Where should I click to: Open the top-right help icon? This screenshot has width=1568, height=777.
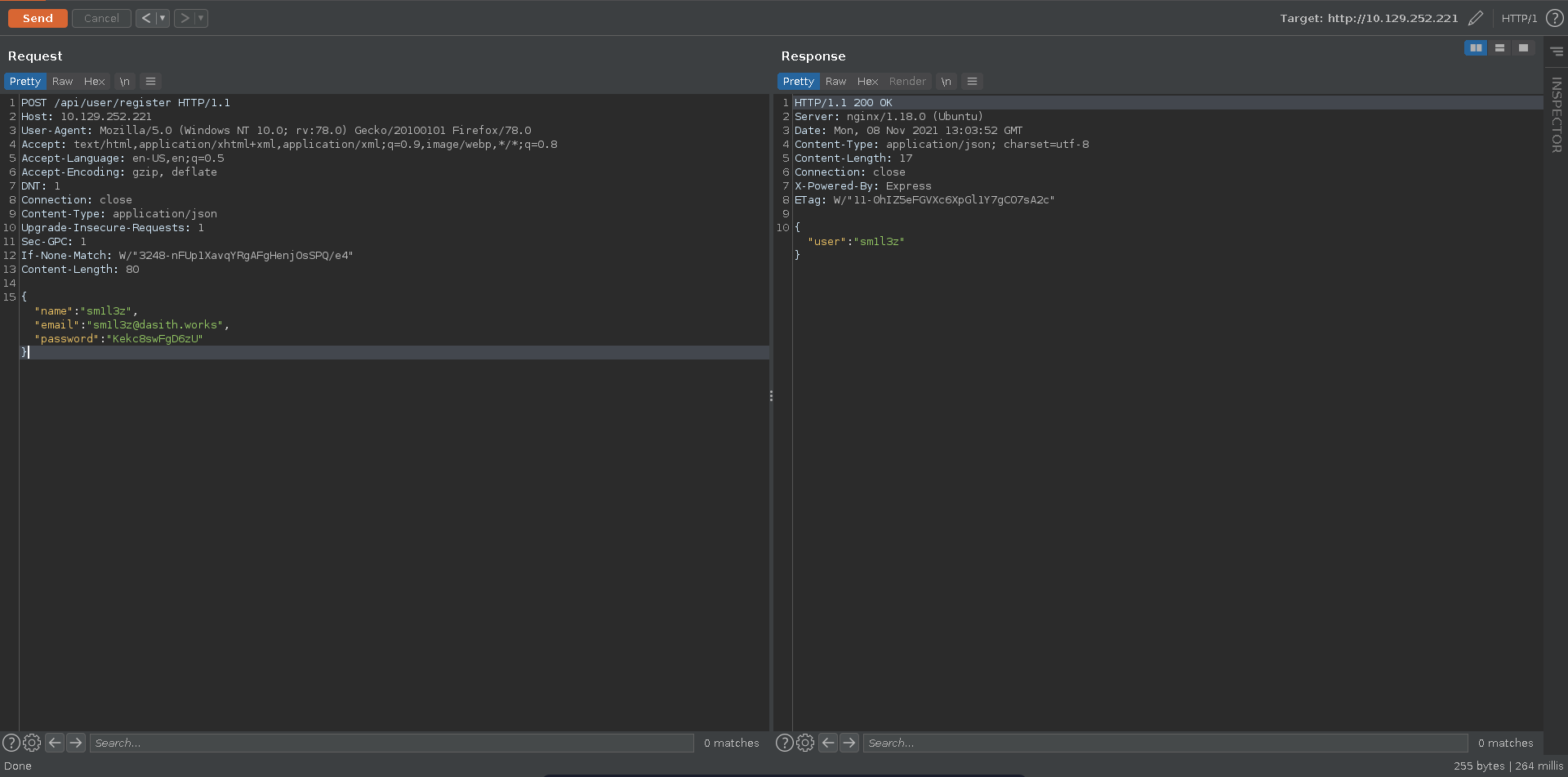pyautogui.click(x=1554, y=18)
